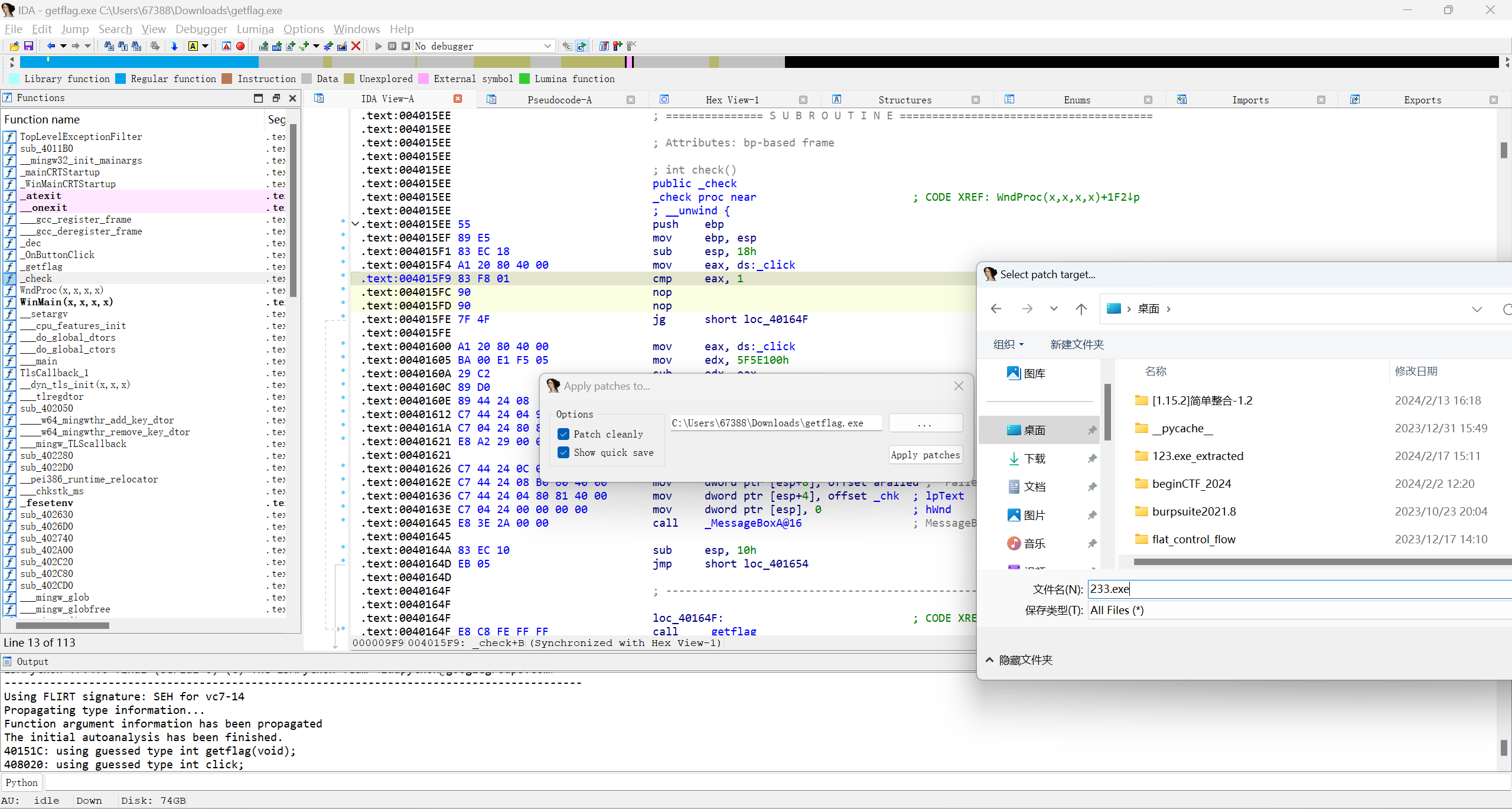1512x809 pixels.
Task: Click the red circle breakpoint icon
Action: coord(240,46)
